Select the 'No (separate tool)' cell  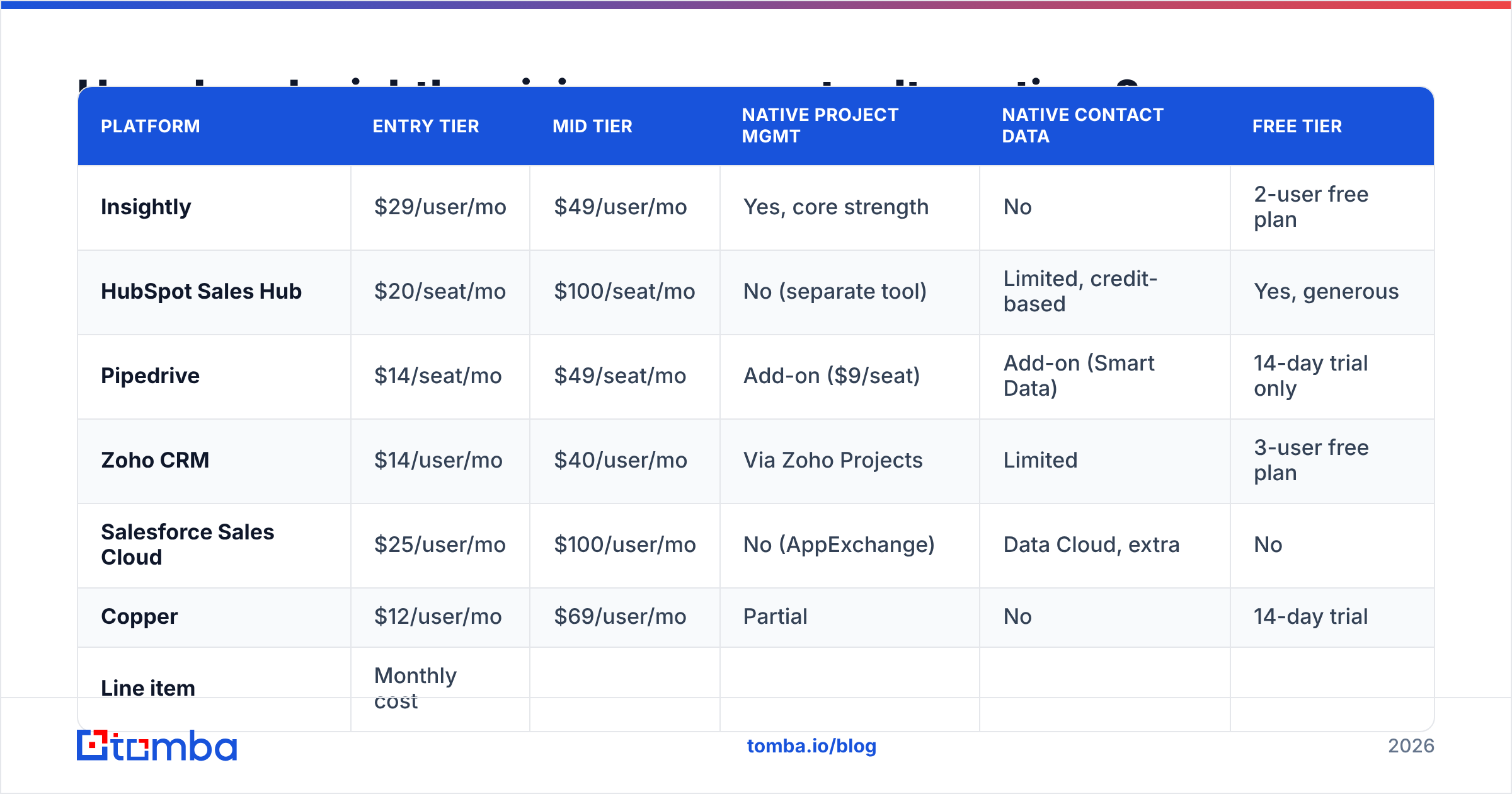tap(835, 291)
